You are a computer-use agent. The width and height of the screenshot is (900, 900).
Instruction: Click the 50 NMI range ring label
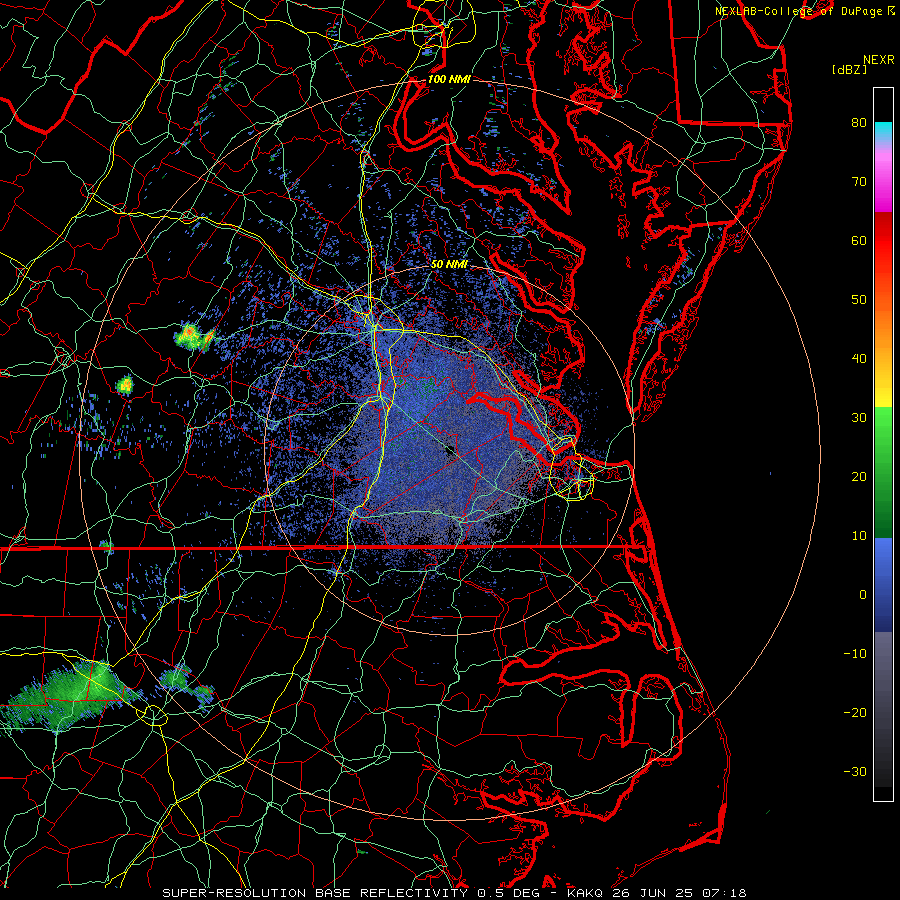pyautogui.click(x=449, y=265)
